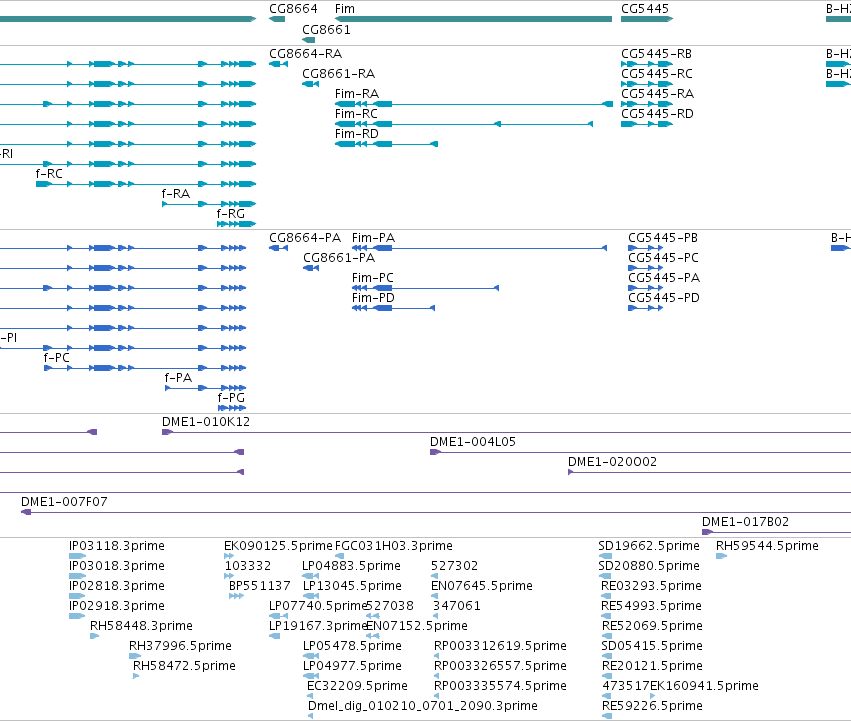Click EST LP05478.5prime
Screen dimensions: 851x721
pos(352,646)
